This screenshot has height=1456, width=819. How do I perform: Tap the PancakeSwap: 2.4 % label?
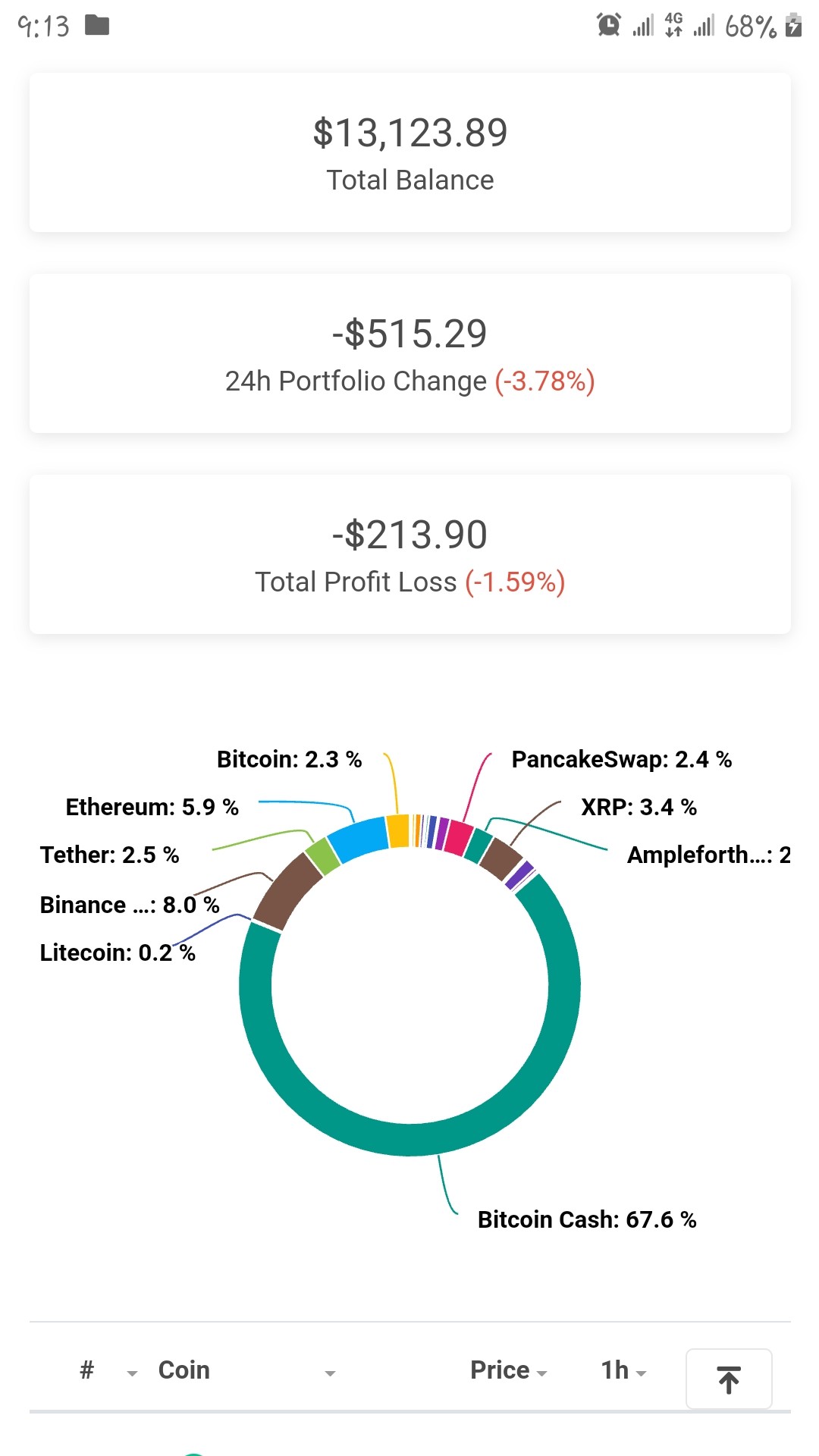click(622, 759)
